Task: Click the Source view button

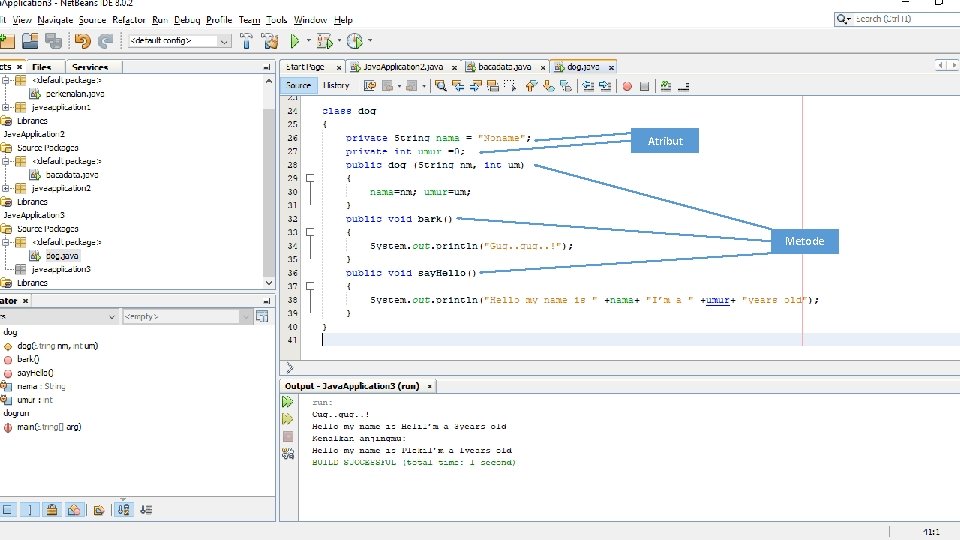Action: point(298,86)
